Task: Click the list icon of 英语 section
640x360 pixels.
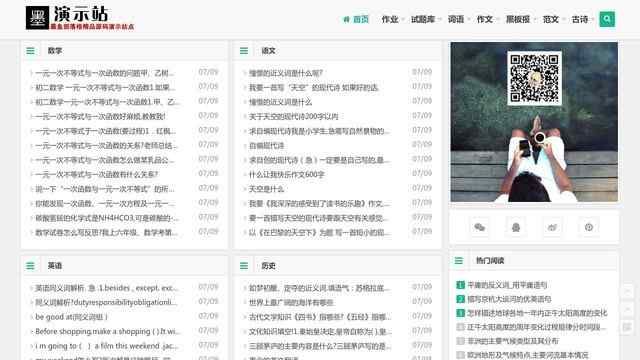Action: pos(30,266)
